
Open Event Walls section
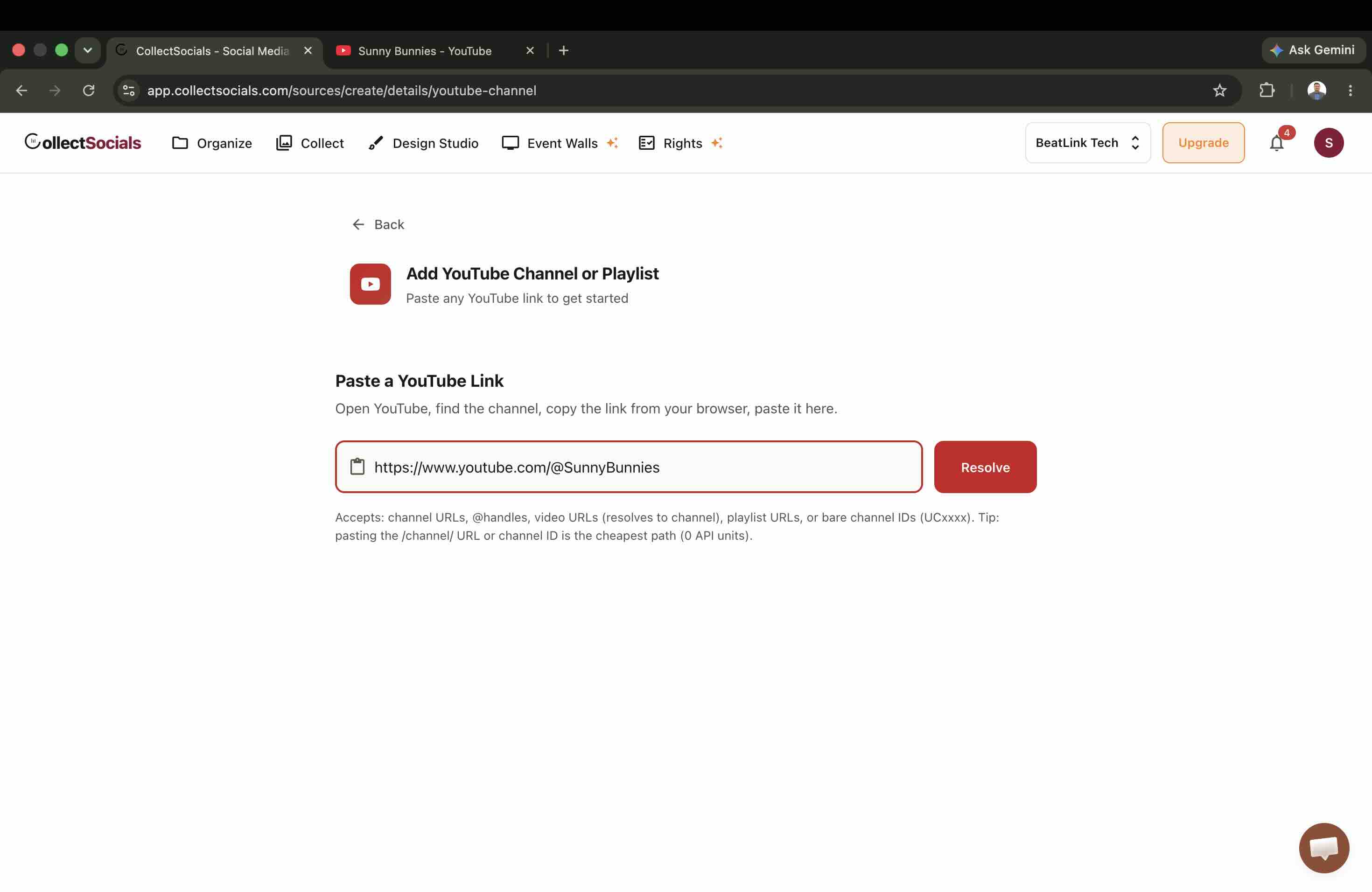point(550,143)
